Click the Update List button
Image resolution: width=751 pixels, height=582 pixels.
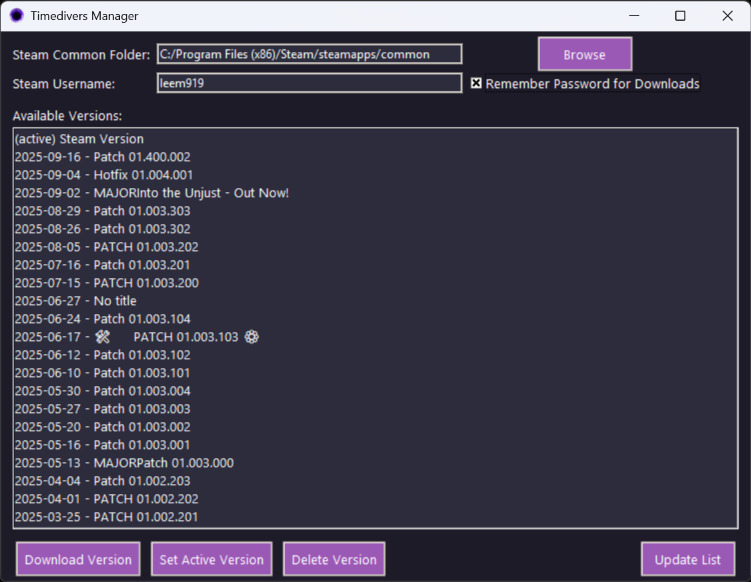coord(688,559)
